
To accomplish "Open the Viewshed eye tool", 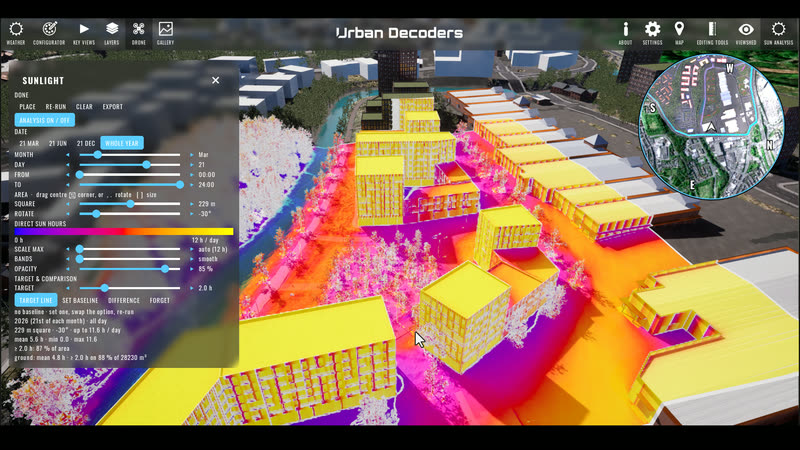I will [746, 33].
